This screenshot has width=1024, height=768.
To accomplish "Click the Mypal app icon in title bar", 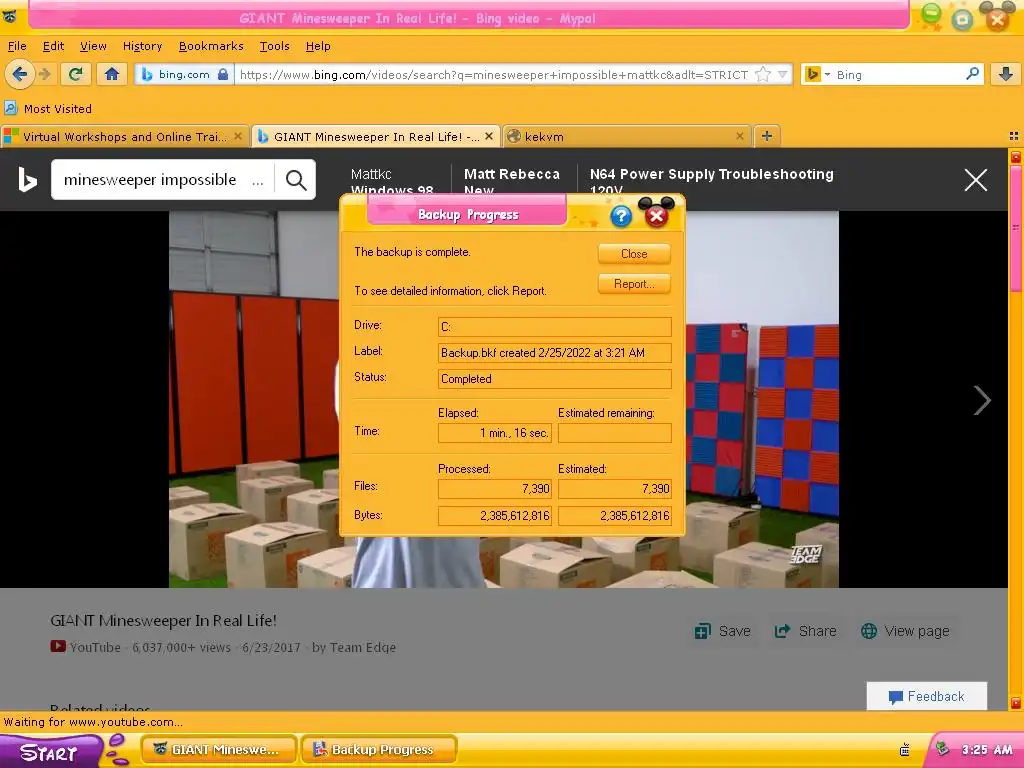I will [9, 17].
